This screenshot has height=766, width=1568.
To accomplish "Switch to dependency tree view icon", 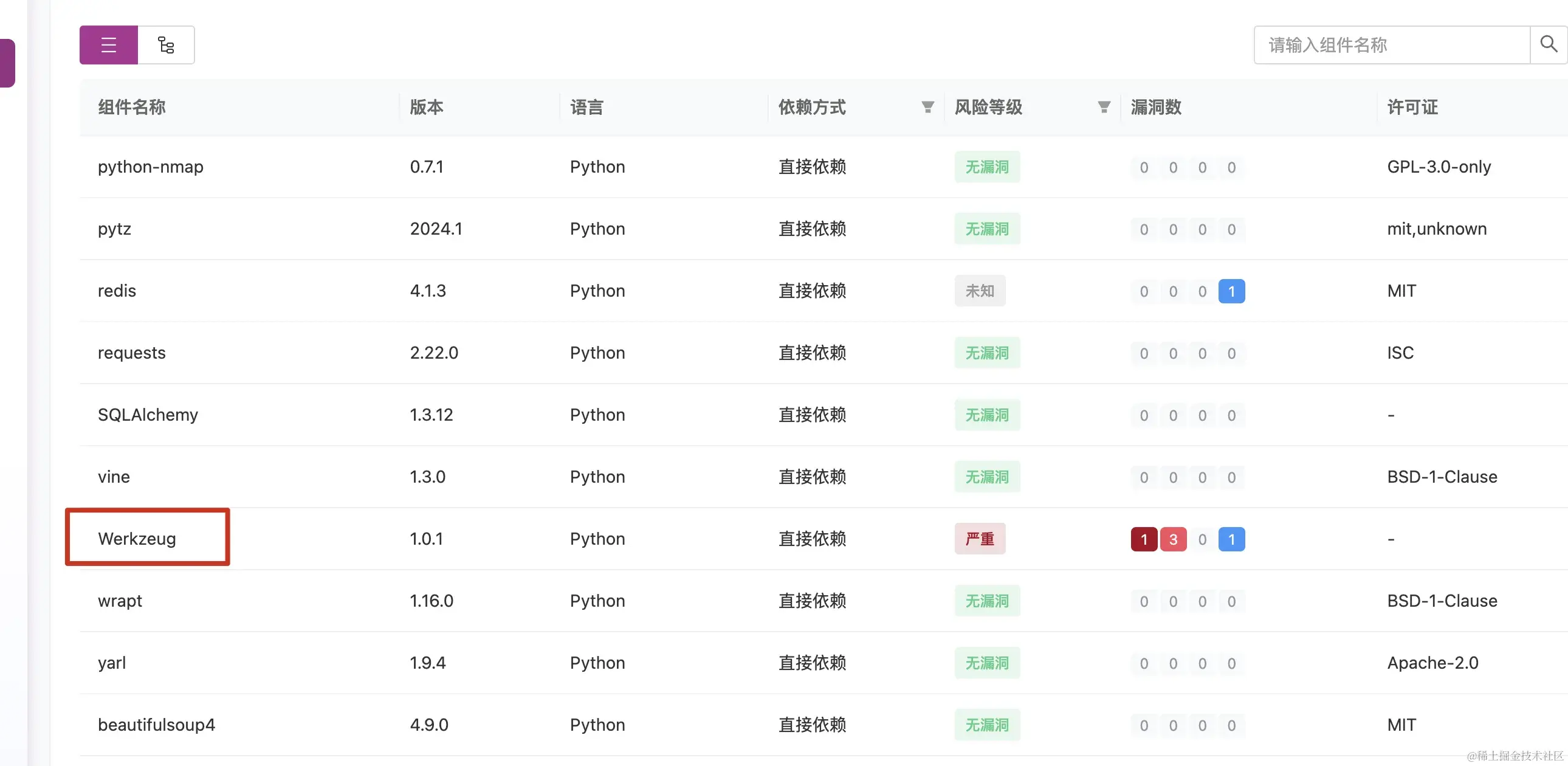I will (x=166, y=45).
